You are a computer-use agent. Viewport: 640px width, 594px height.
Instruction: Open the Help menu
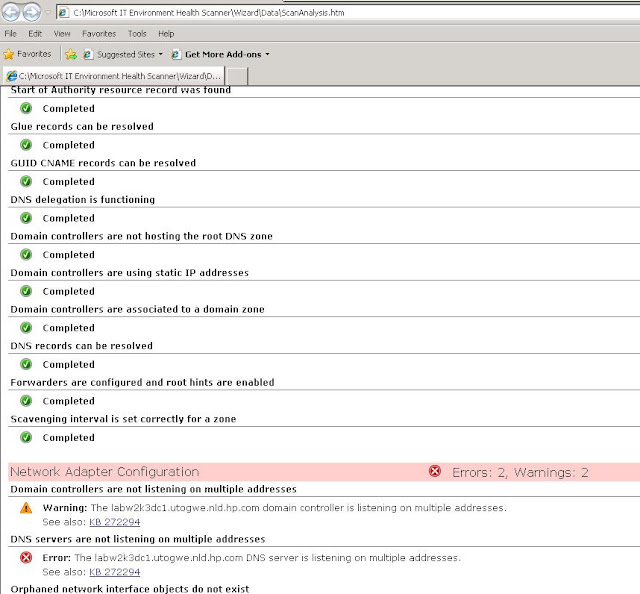click(x=166, y=33)
